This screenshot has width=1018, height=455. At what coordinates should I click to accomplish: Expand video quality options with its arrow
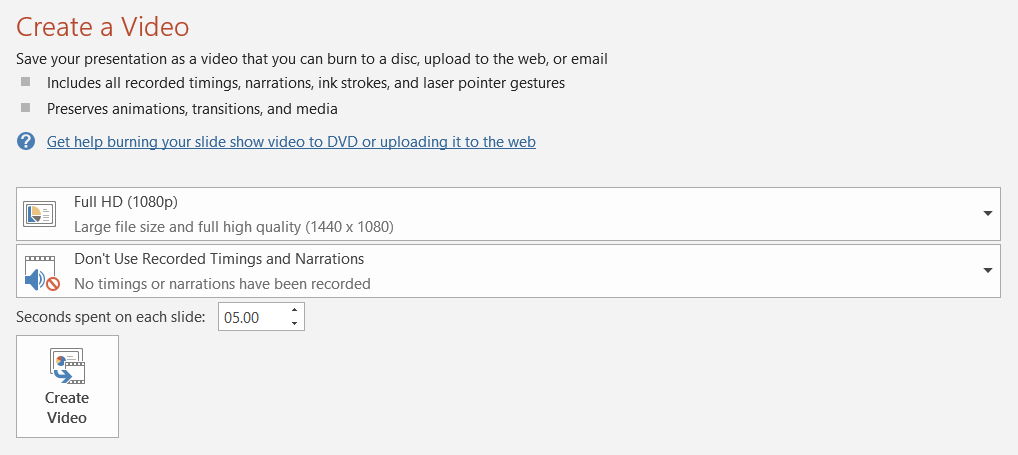point(987,214)
